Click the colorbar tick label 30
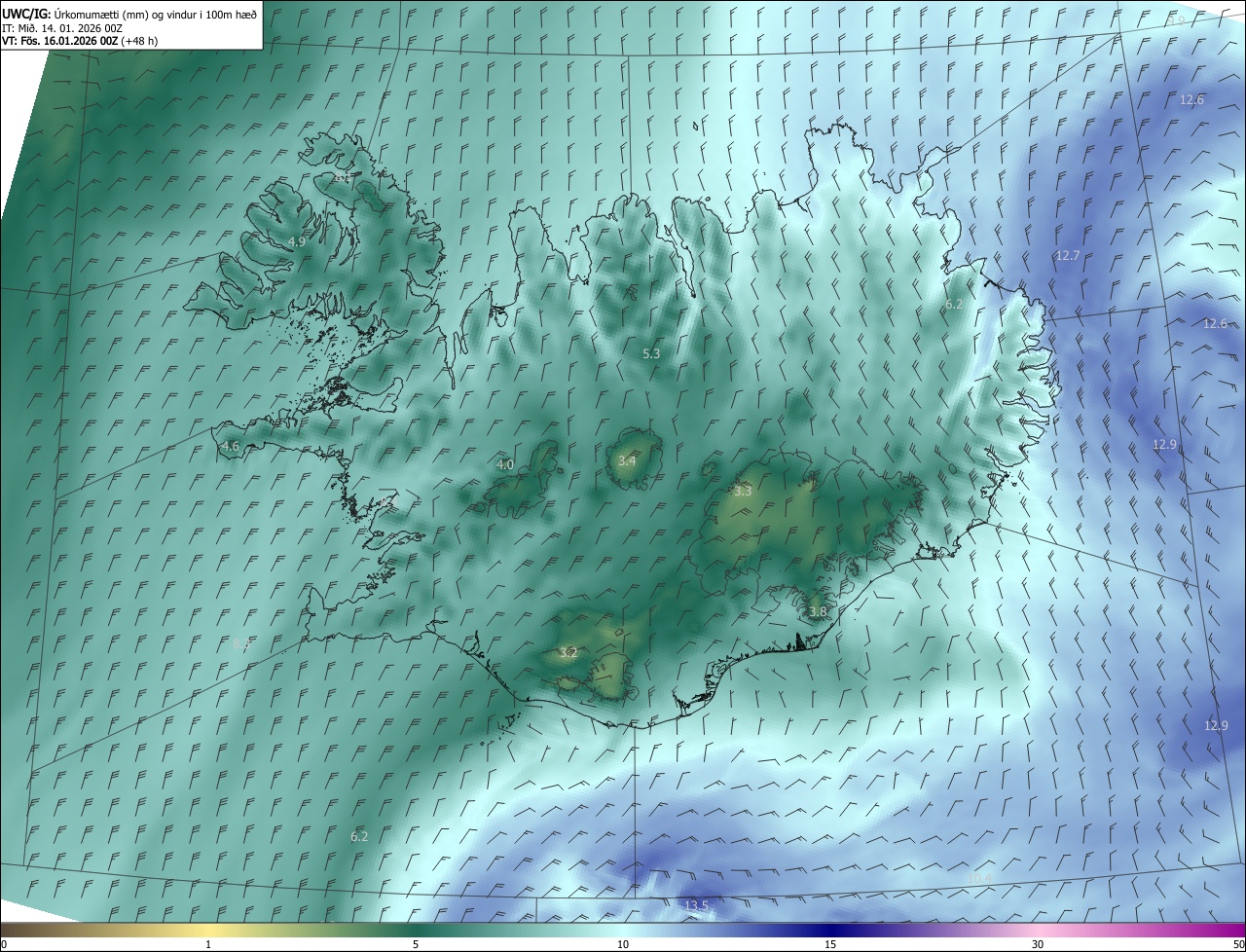Screen dimensions: 1246x952 1038,945
